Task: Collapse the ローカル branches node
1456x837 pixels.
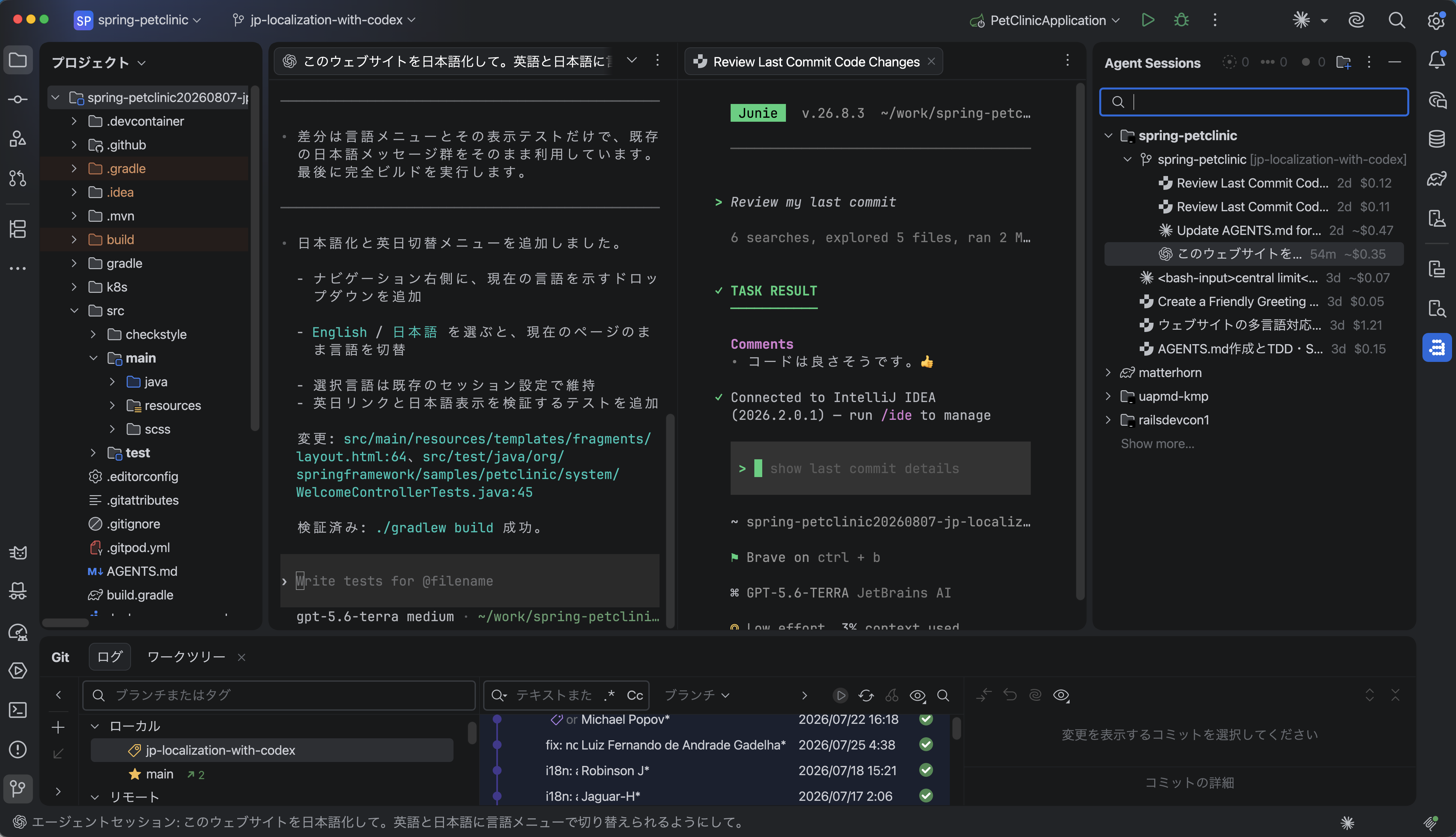Action: point(95,726)
